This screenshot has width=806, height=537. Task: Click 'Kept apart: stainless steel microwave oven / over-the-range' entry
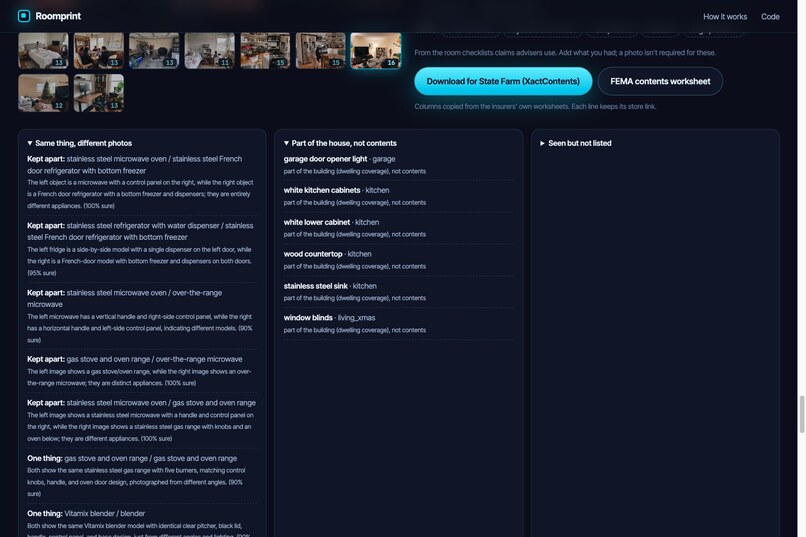click(x=142, y=316)
